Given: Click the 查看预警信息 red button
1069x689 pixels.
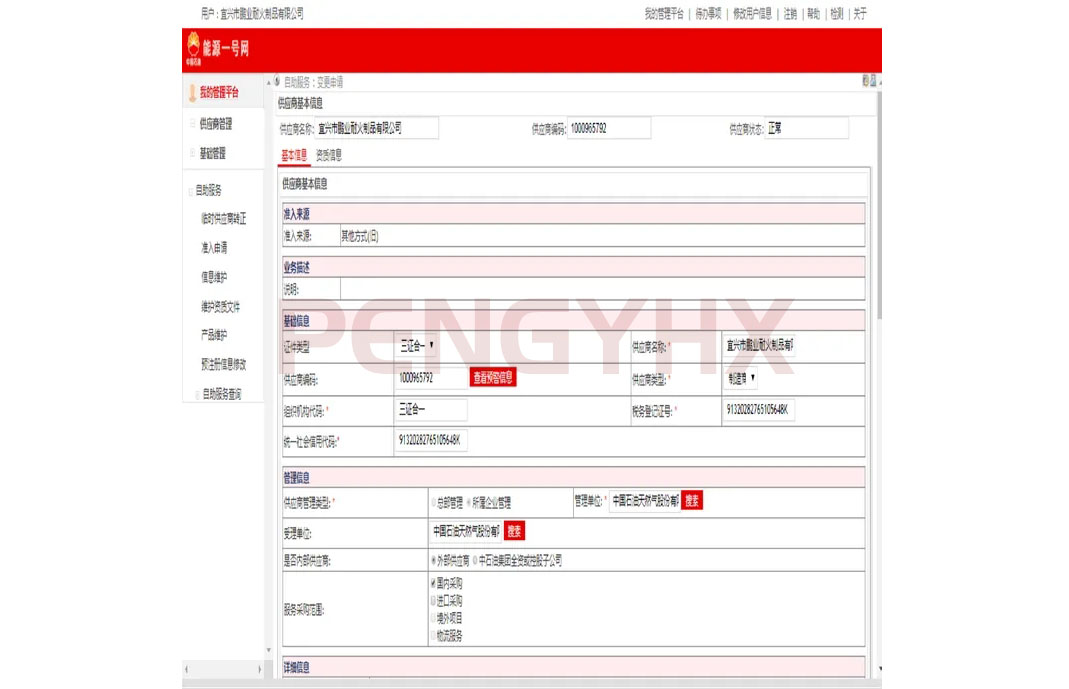Looking at the screenshot, I should coord(493,378).
